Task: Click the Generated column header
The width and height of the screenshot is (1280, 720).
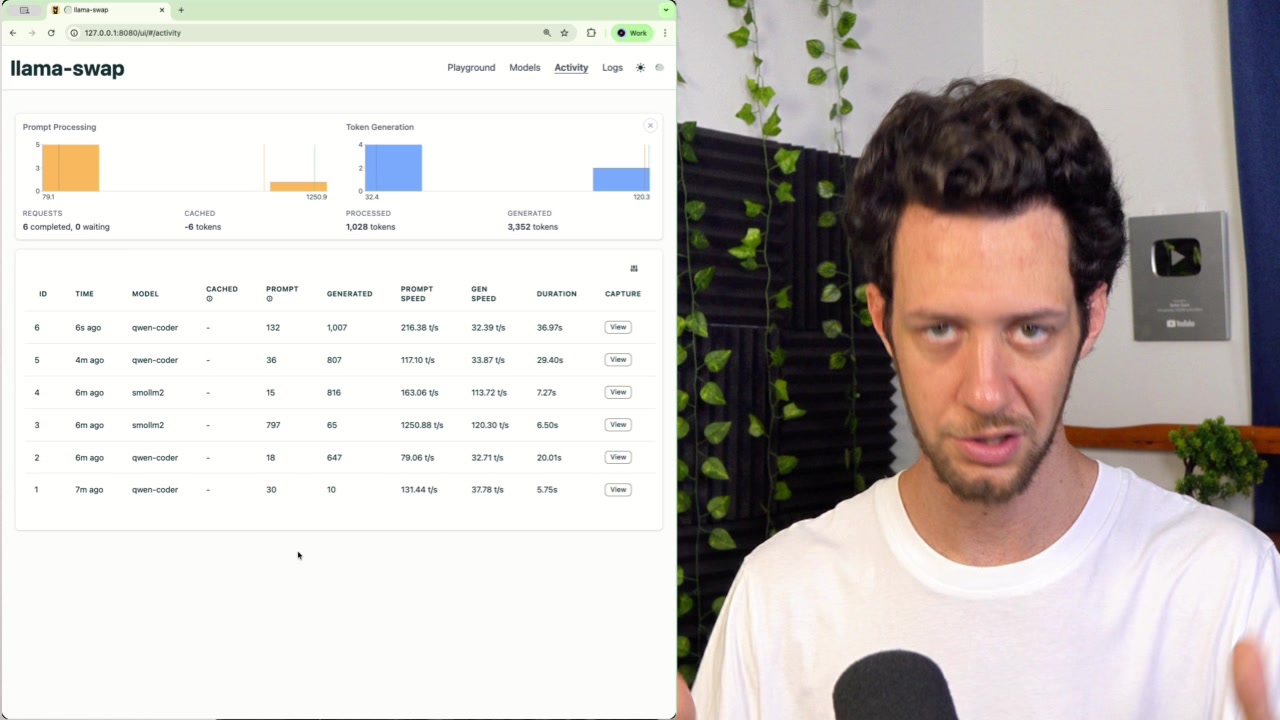Action: 349,294
